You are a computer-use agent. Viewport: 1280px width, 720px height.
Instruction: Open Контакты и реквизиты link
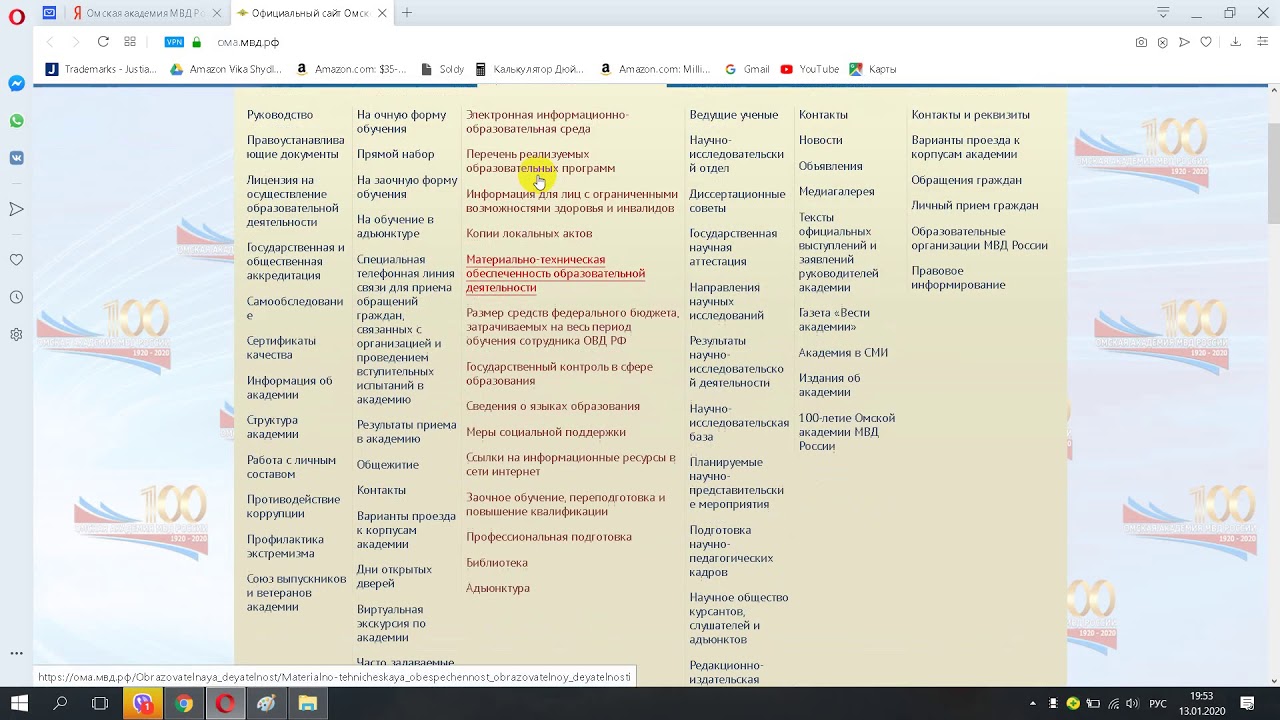tap(970, 115)
